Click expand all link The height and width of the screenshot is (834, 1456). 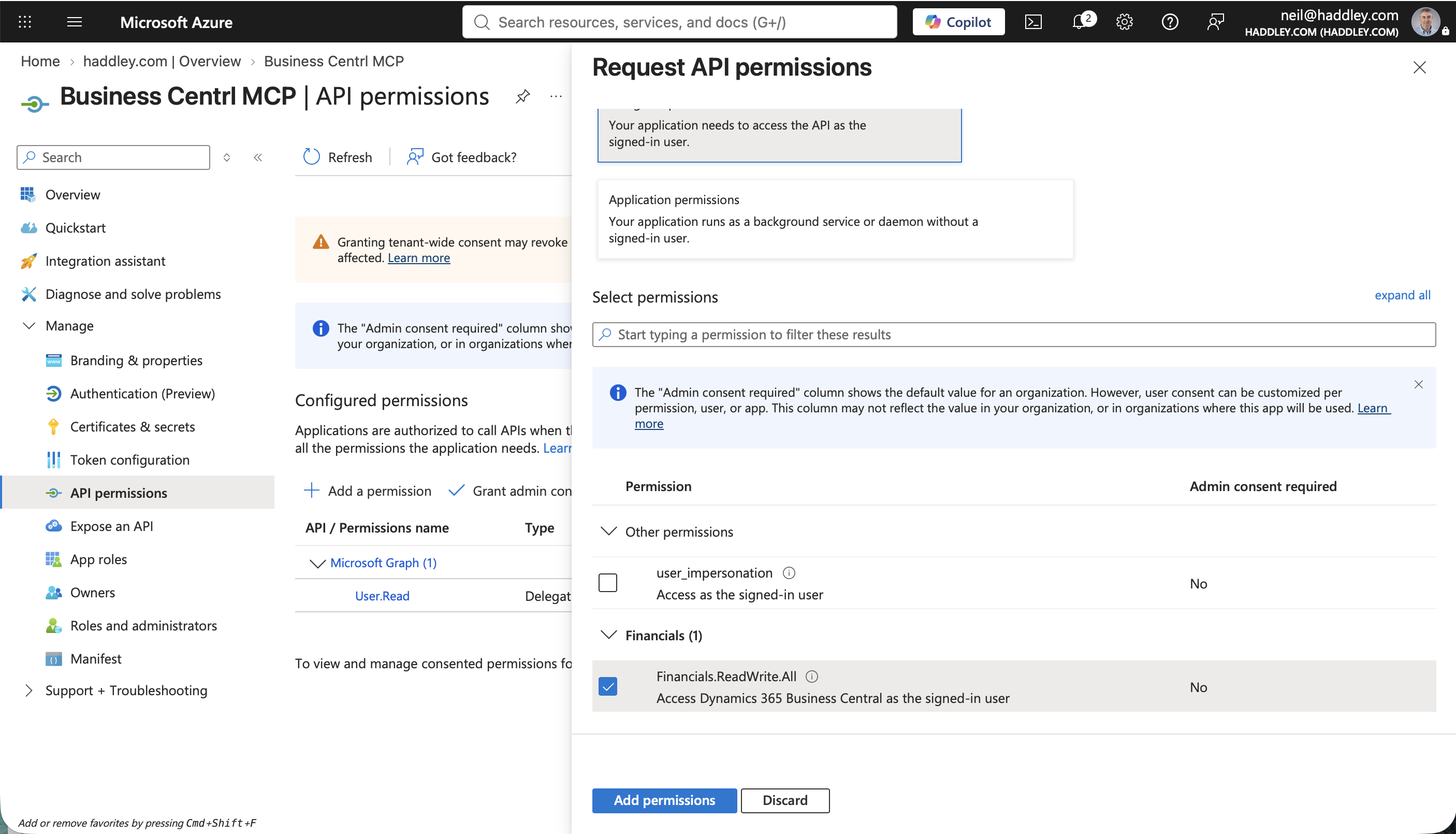1402,295
